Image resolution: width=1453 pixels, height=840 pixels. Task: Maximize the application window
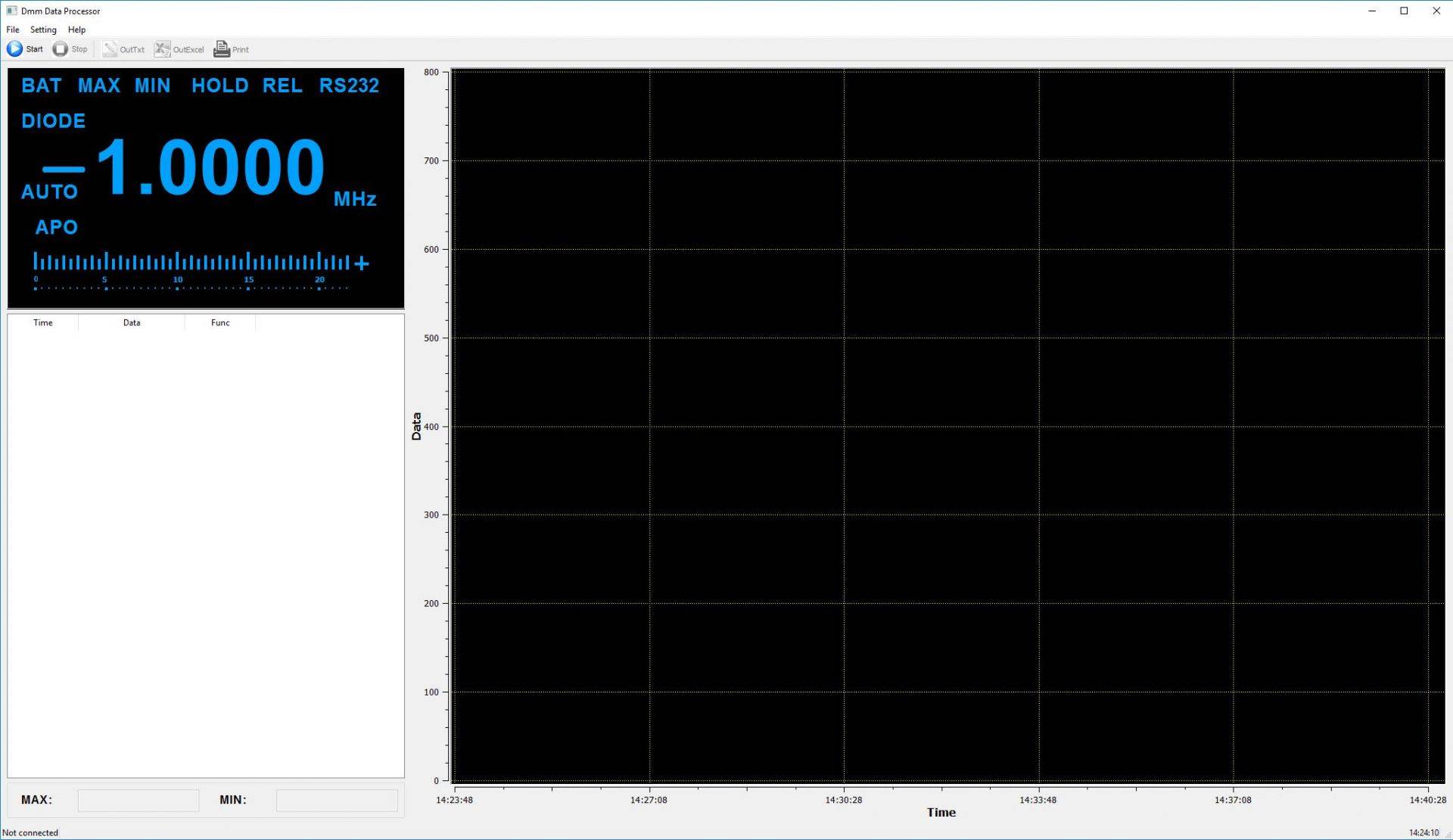tap(1404, 11)
